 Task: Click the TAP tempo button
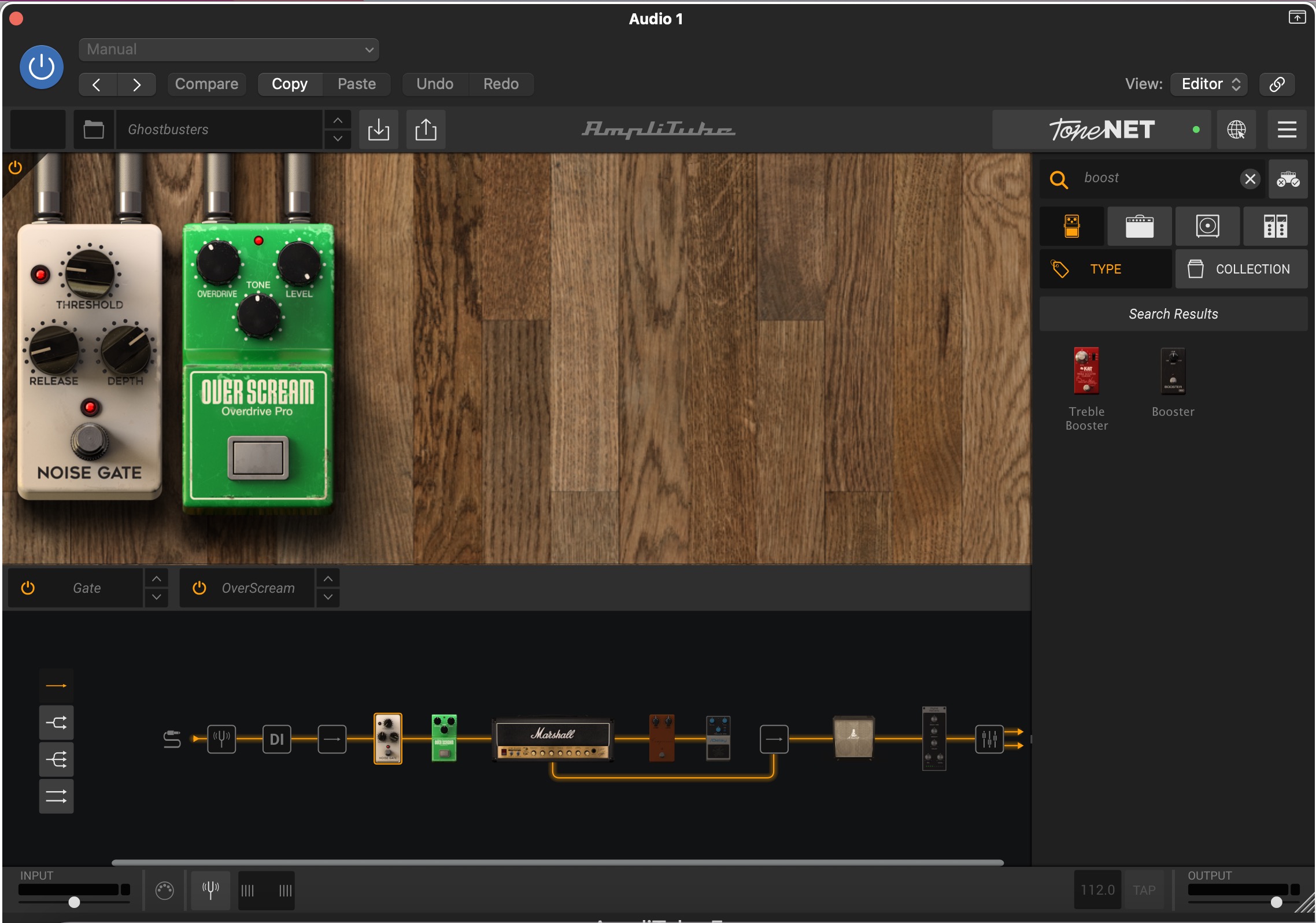point(1144,890)
